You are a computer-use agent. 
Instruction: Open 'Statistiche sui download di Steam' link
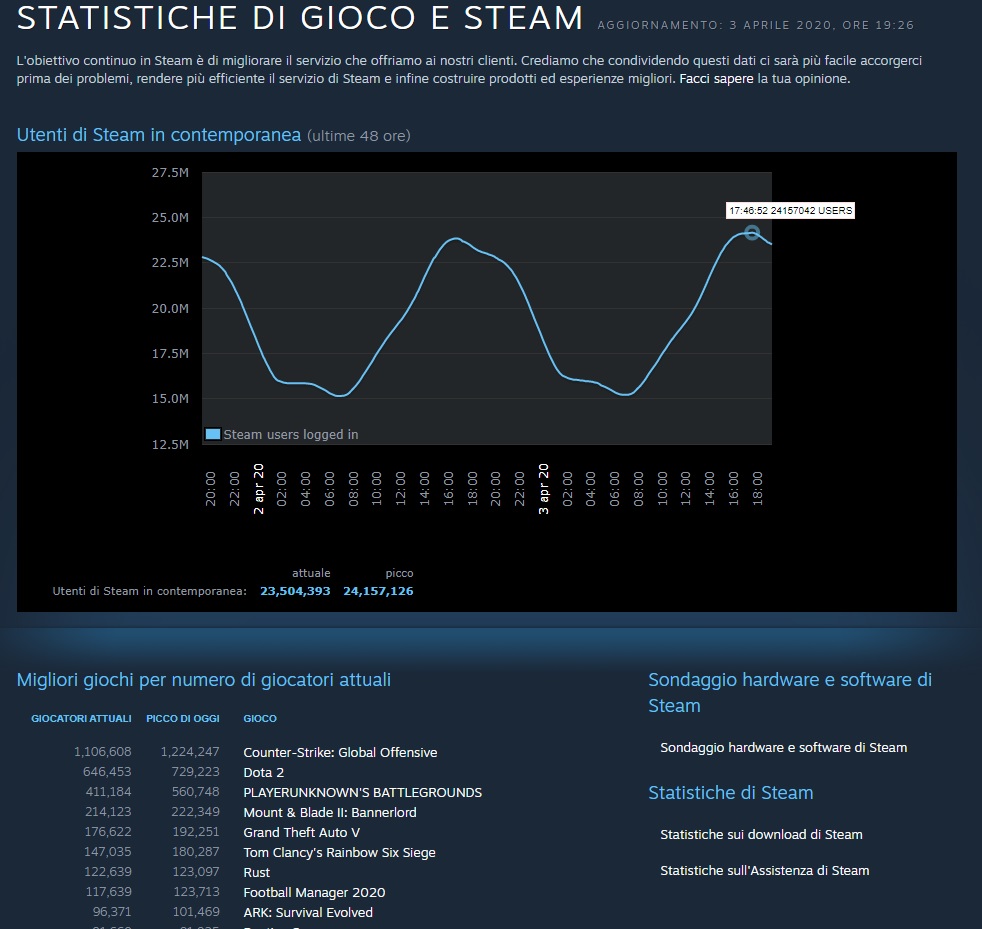point(761,834)
